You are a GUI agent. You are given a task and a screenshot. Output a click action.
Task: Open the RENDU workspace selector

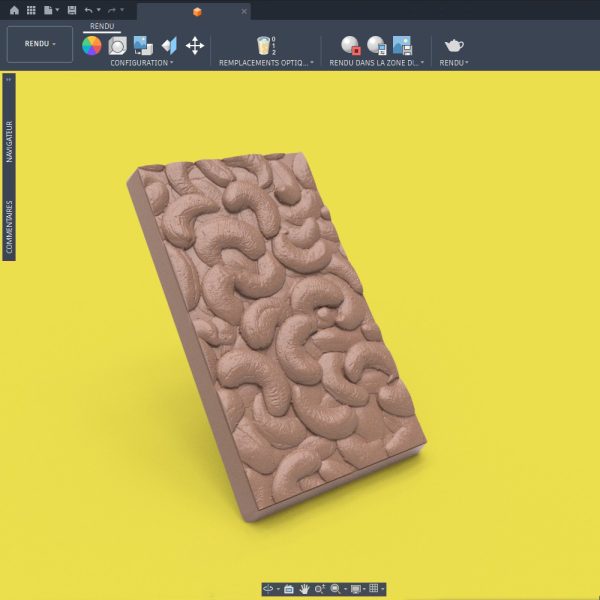pyautogui.click(x=40, y=44)
